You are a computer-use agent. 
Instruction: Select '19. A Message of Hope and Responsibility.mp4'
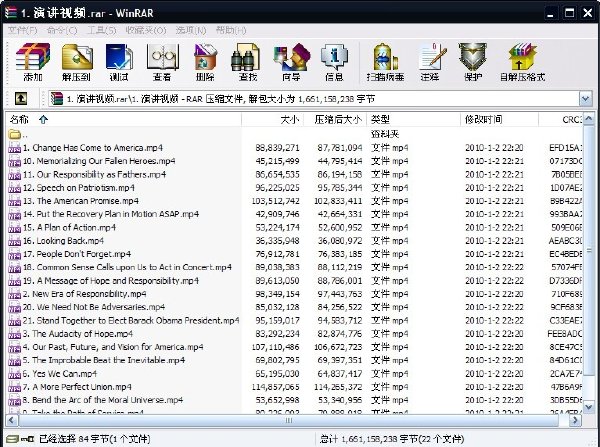(x=111, y=281)
